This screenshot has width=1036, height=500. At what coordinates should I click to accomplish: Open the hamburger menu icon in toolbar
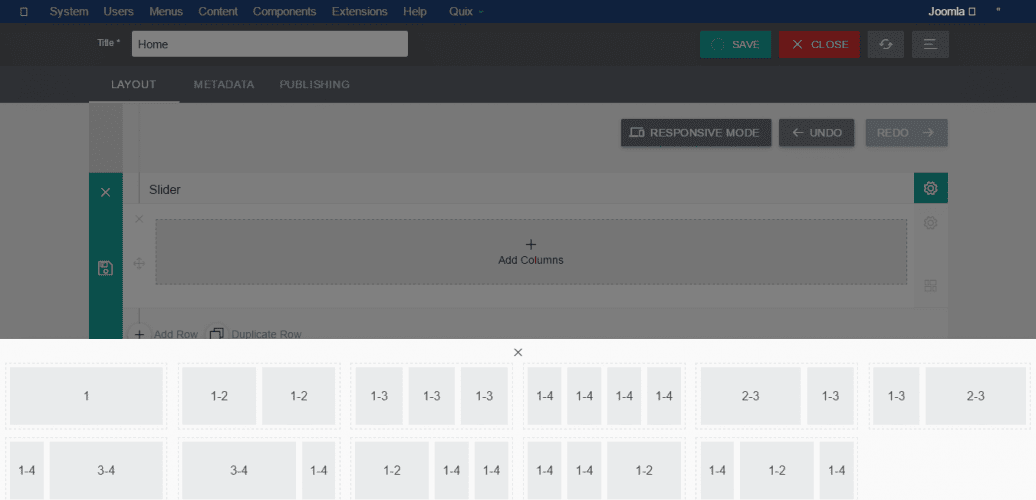tap(930, 44)
